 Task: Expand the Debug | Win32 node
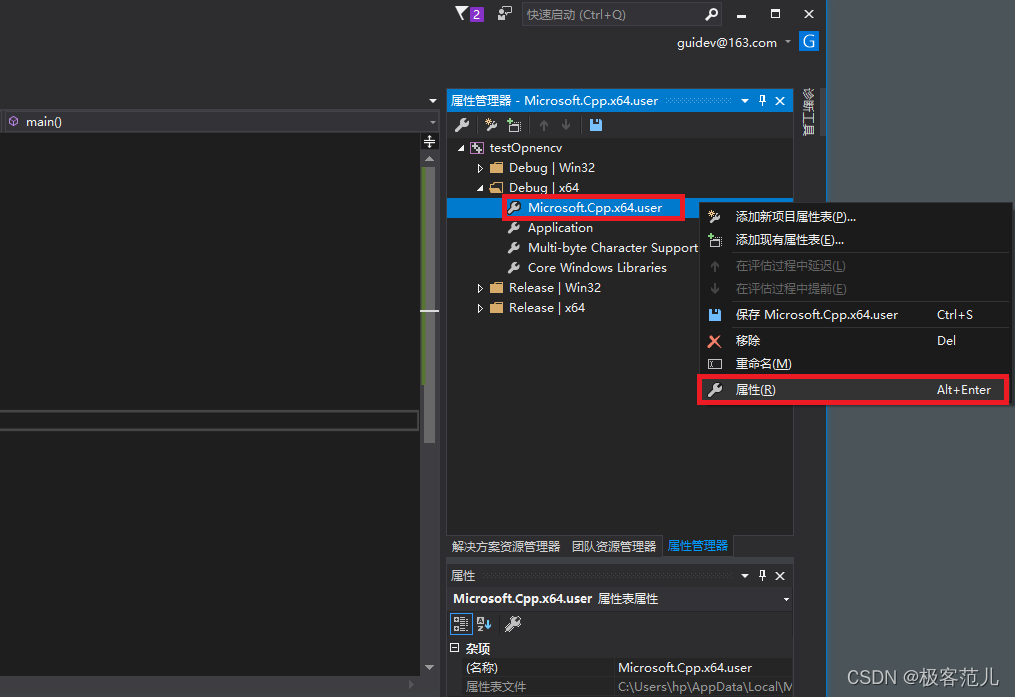480,167
